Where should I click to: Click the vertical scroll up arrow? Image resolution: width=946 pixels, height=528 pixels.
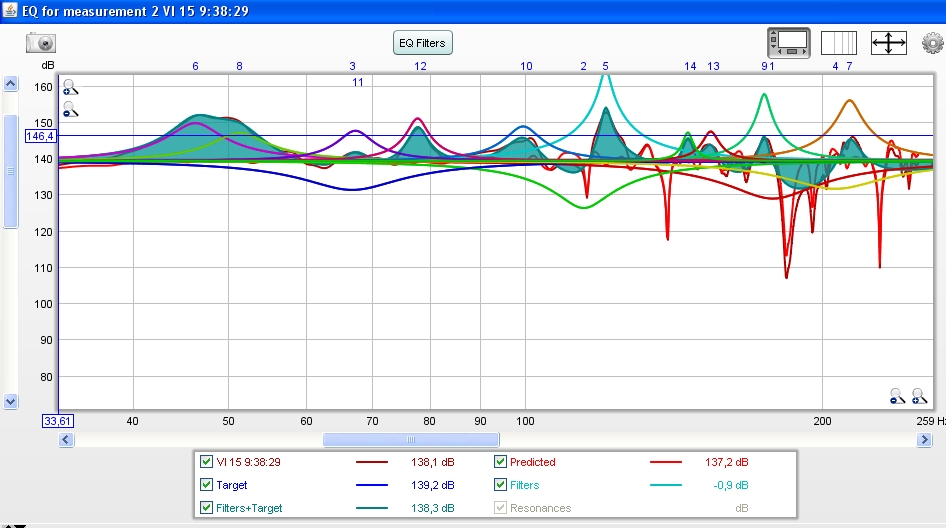(10, 83)
